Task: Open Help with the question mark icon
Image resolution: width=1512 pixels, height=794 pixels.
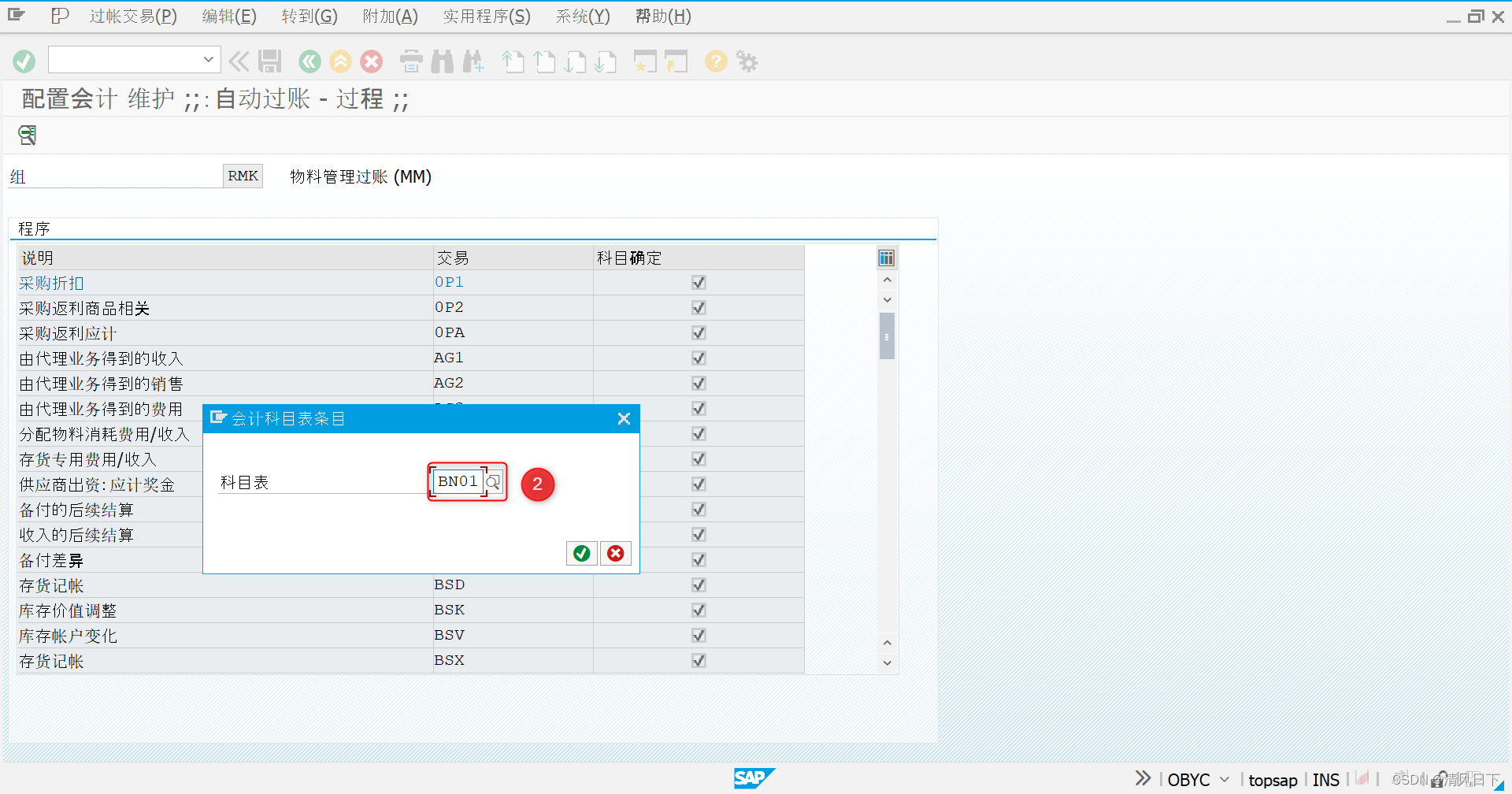Action: [715, 61]
